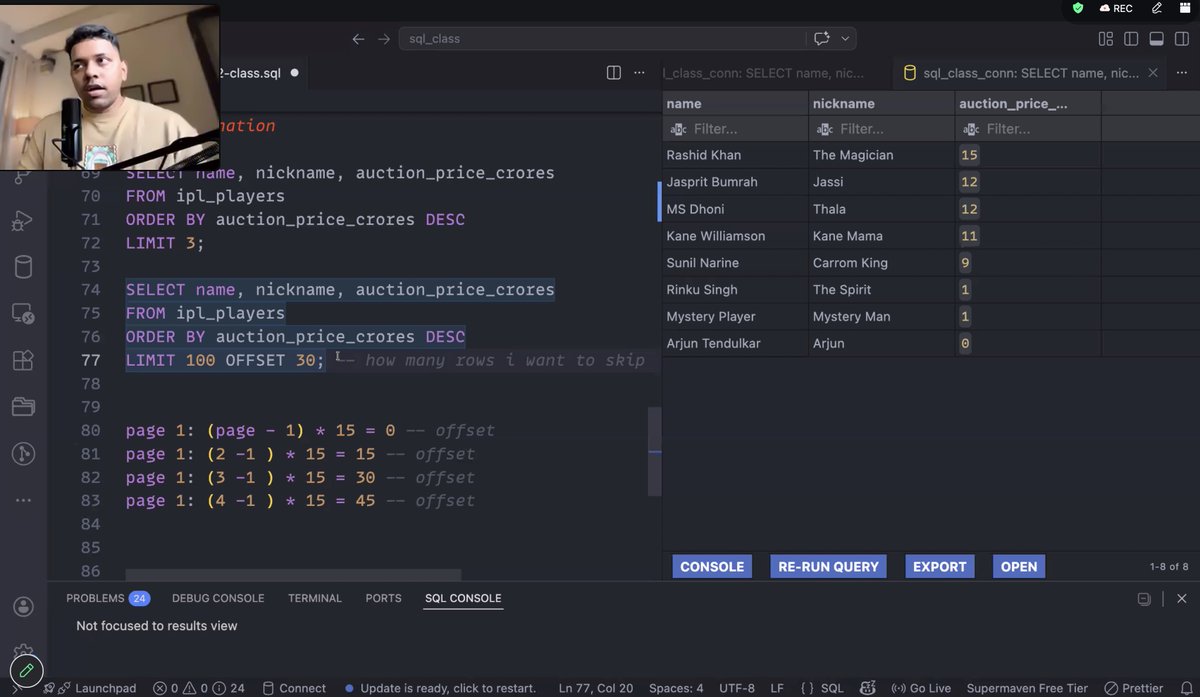
Task: Switch to the TERMINAL tab
Action: click(x=314, y=598)
